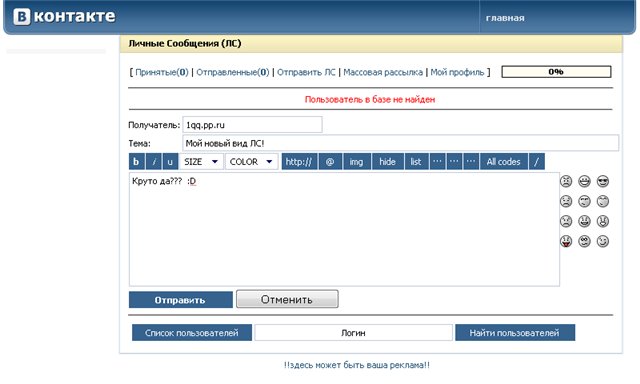The width and height of the screenshot is (640, 384).
Task: Open Мой профиль
Action: pyautogui.click(x=457, y=72)
